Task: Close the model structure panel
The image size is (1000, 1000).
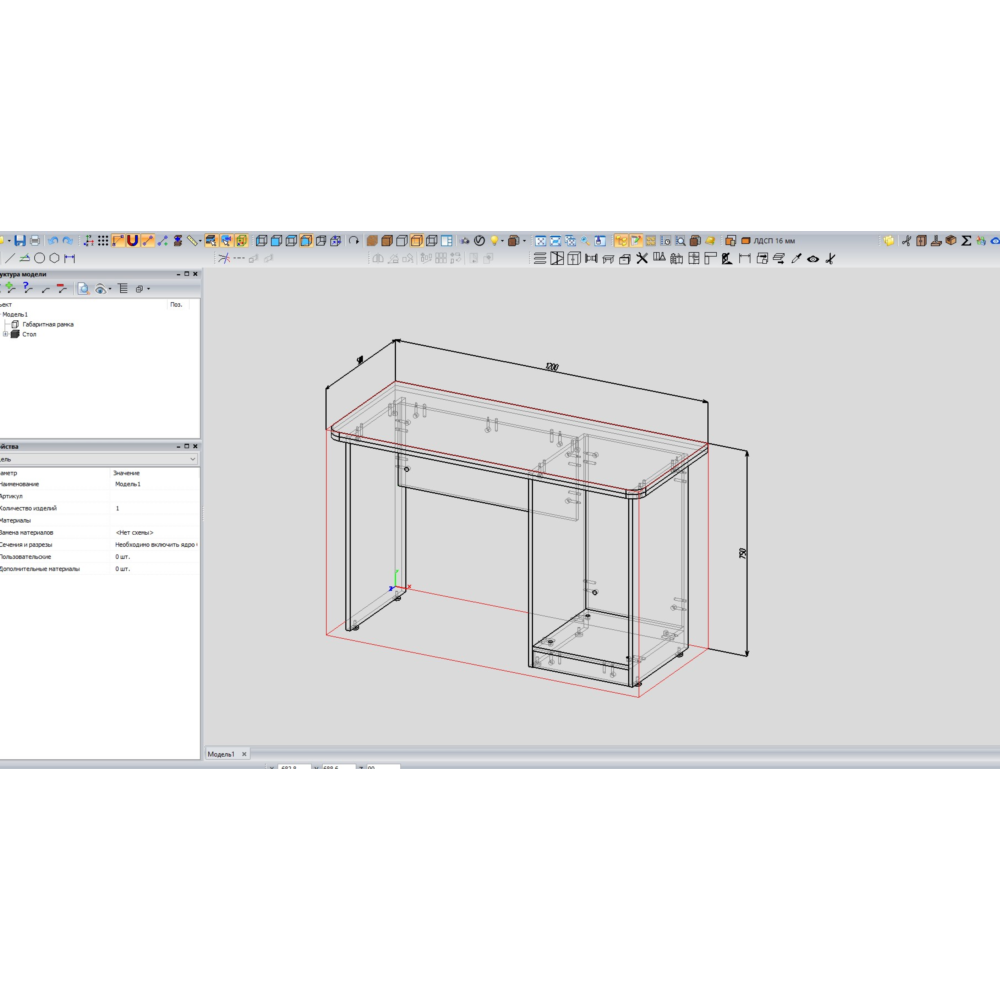Action: 195,274
